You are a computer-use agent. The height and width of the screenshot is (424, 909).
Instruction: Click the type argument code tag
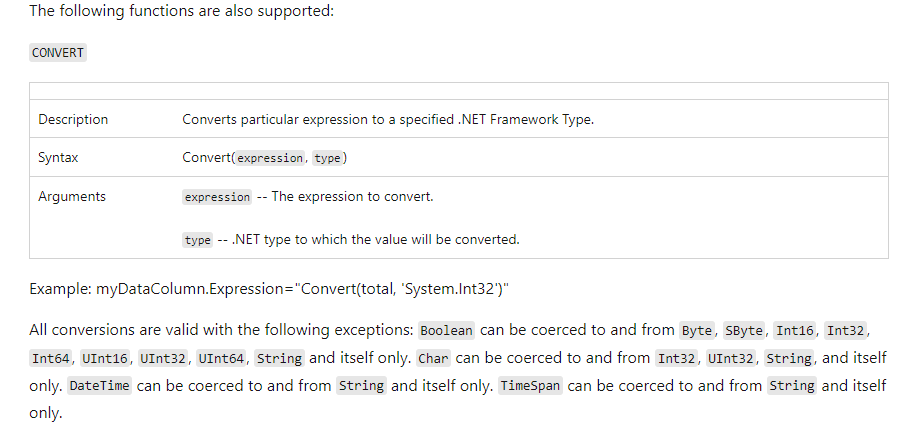click(x=198, y=240)
